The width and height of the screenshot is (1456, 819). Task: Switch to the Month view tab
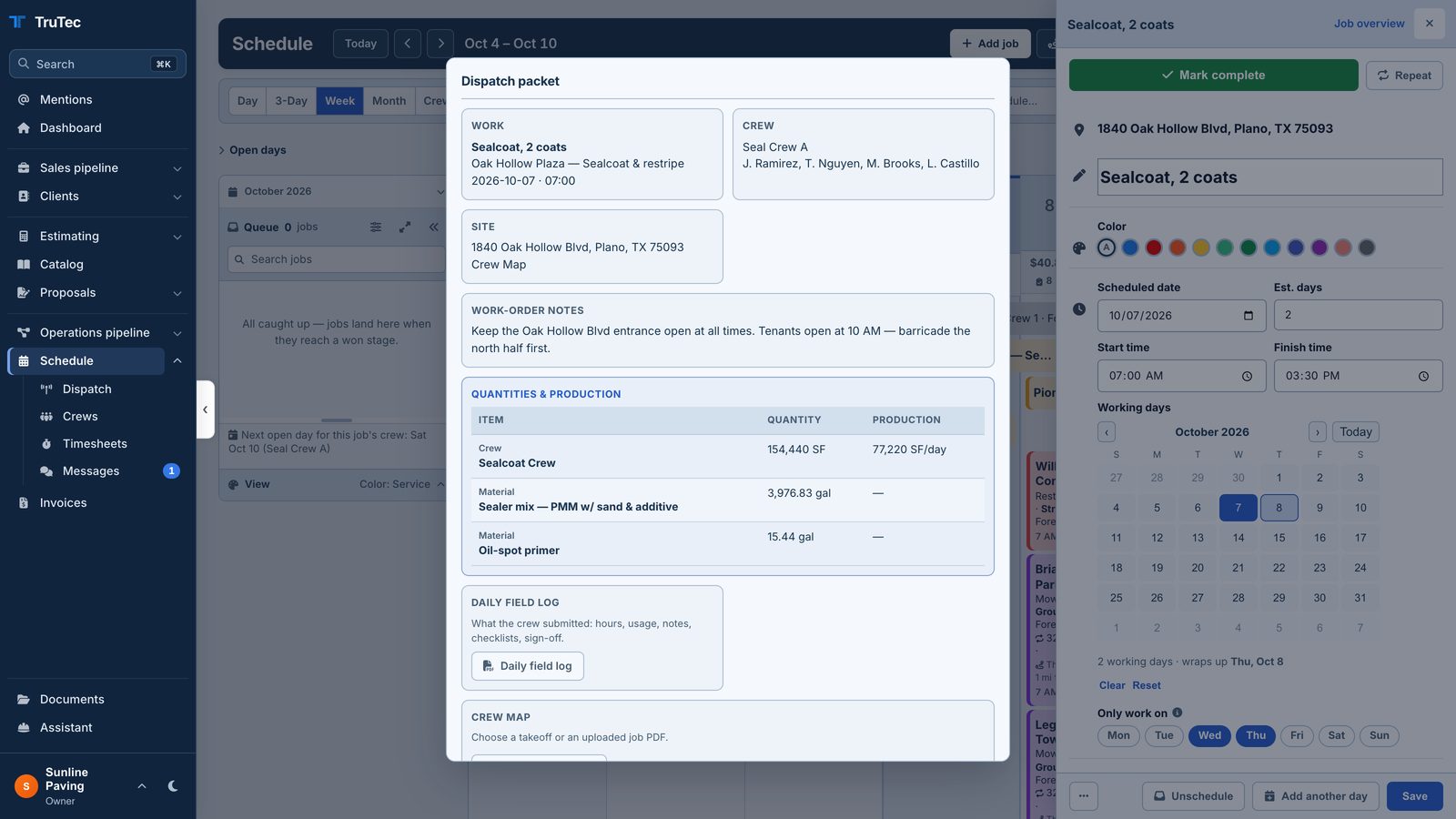click(x=389, y=101)
